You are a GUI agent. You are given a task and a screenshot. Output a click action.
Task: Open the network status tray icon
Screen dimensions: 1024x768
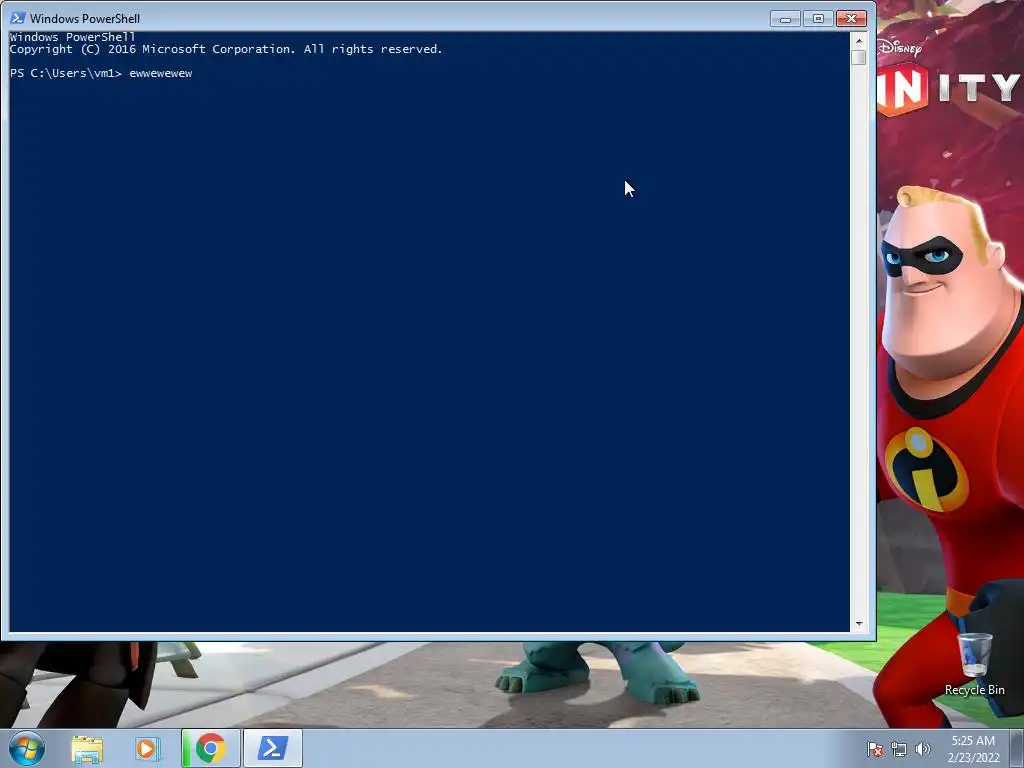pos(899,749)
